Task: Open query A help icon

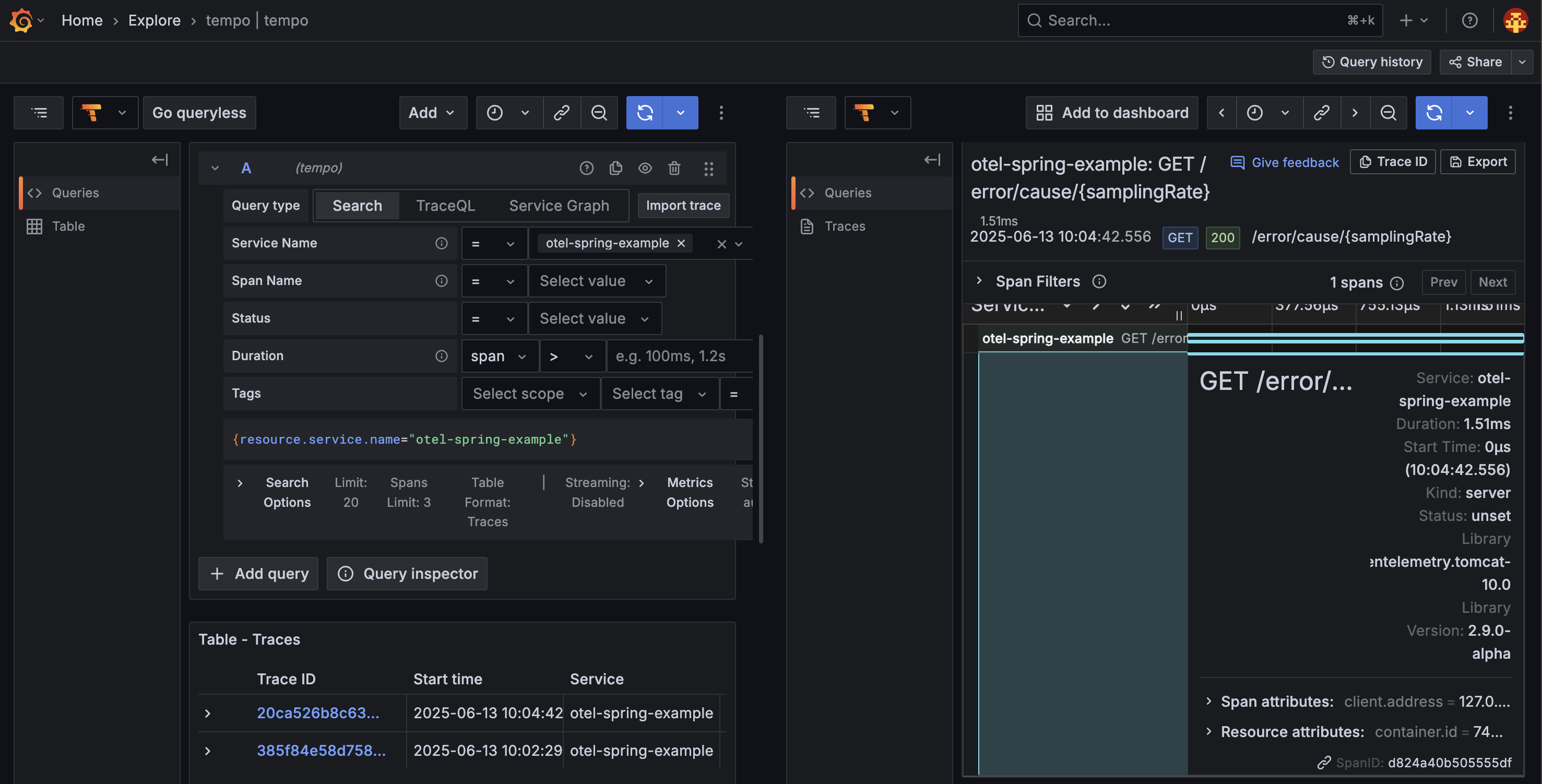Action: coord(587,168)
